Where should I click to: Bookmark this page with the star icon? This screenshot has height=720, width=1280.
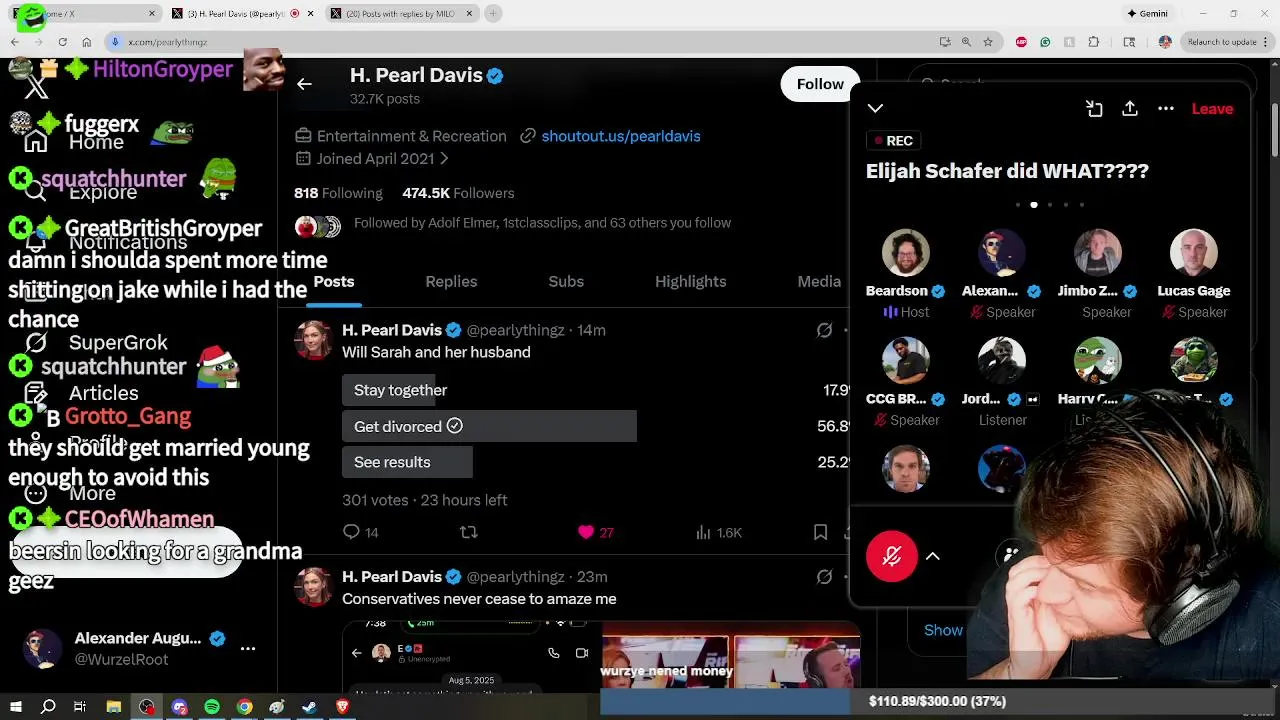point(988,42)
